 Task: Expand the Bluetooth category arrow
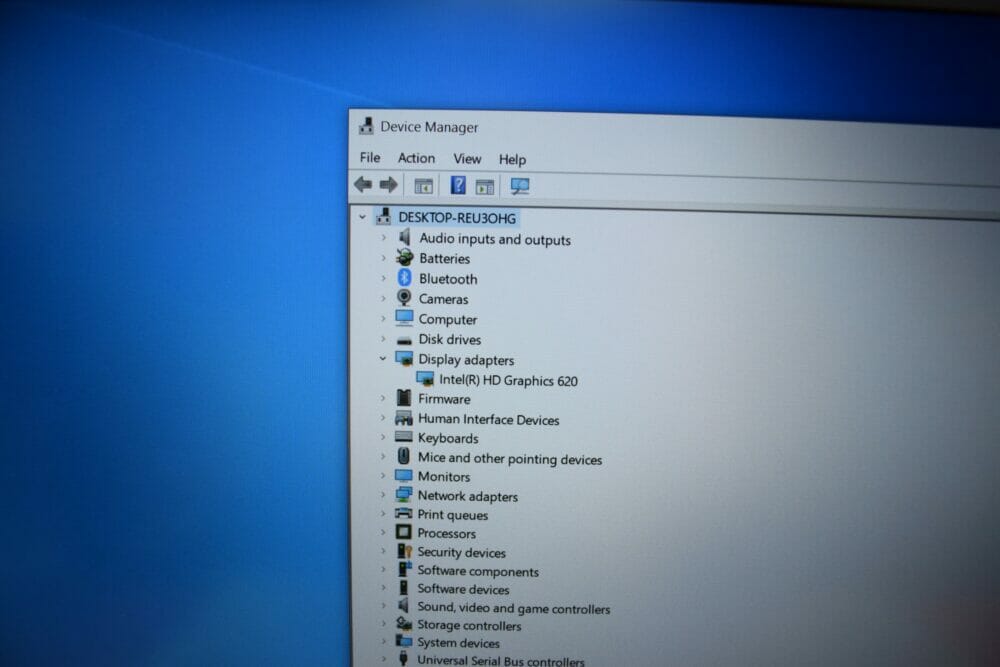[383, 278]
